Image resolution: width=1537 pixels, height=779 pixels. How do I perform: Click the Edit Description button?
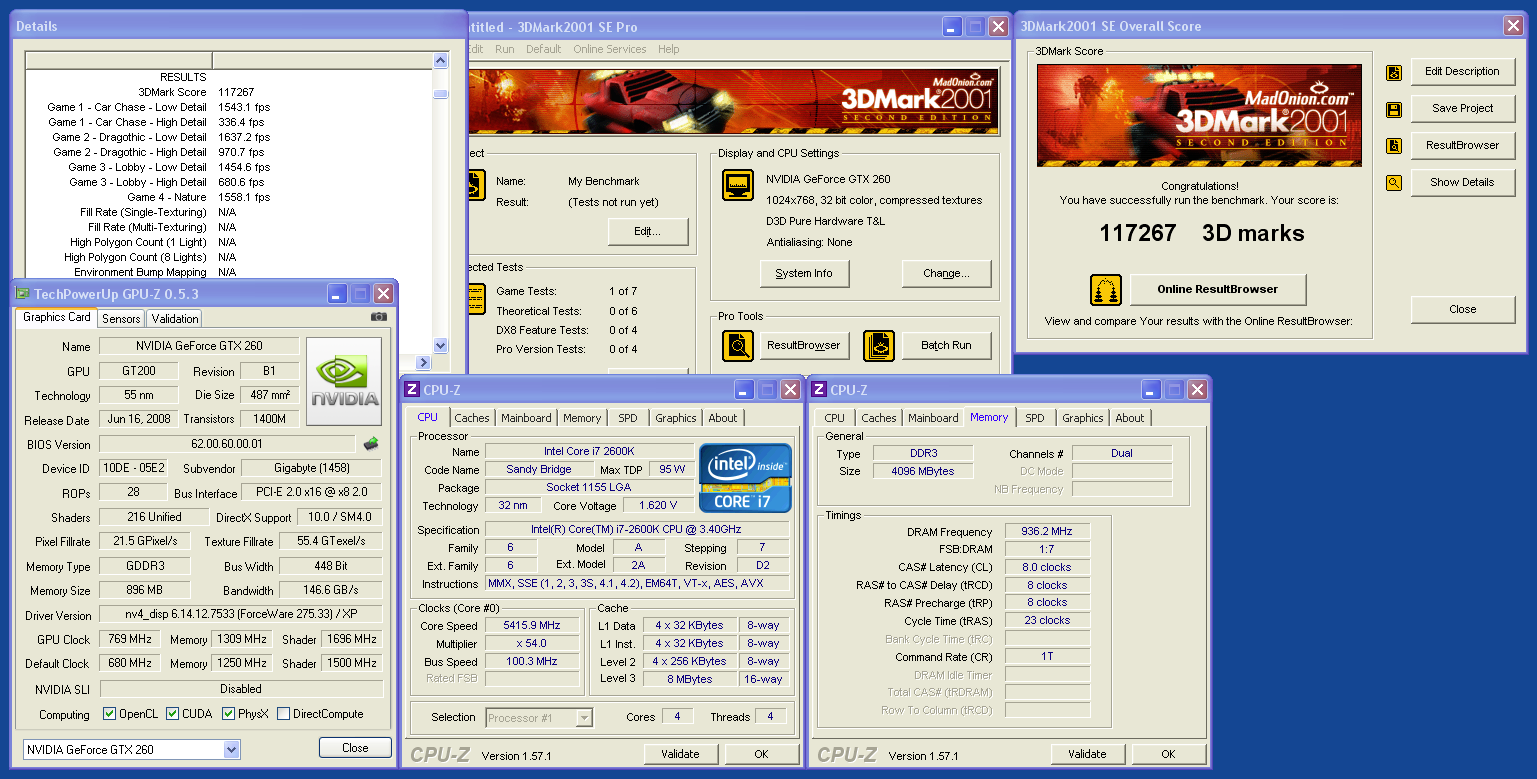(1463, 72)
